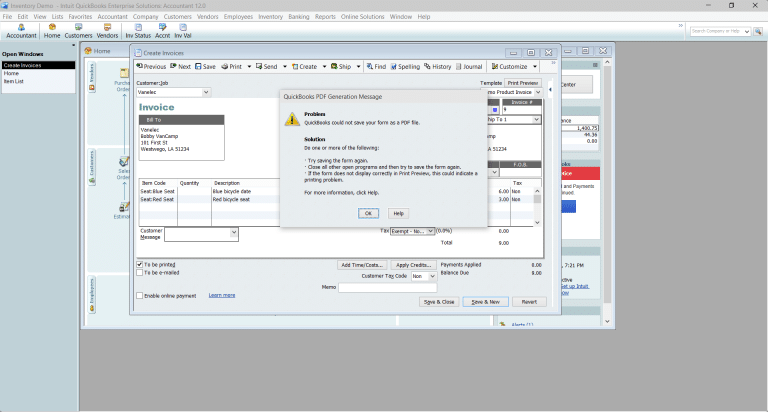Screen dimensions: 768x412
Task: Open Vendors center from toolbar
Action: click(107, 31)
